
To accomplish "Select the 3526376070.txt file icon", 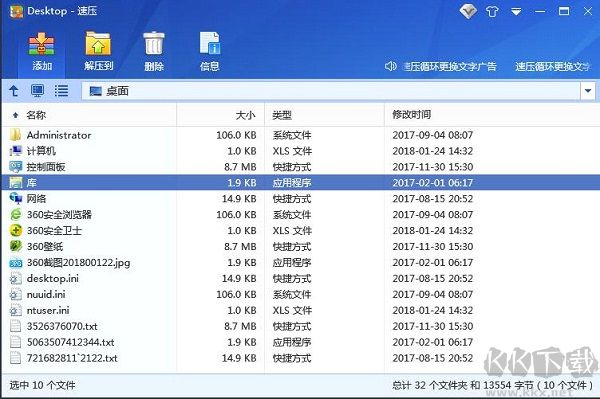I will tap(15, 326).
